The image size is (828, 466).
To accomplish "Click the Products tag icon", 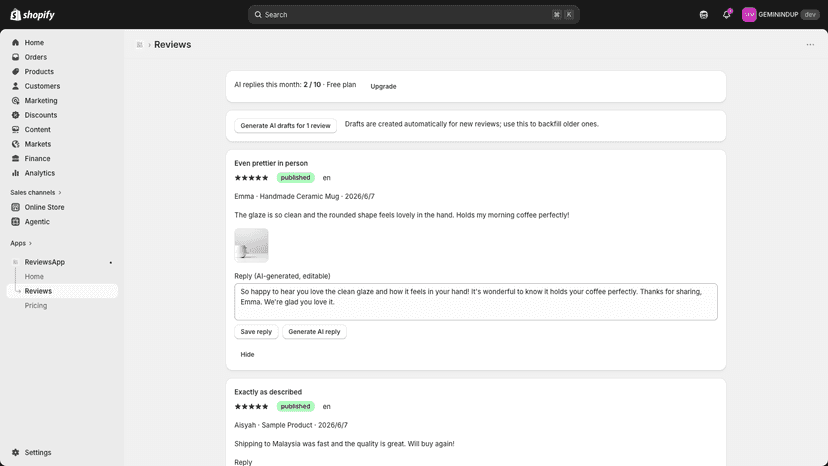I will [x=15, y=71].
